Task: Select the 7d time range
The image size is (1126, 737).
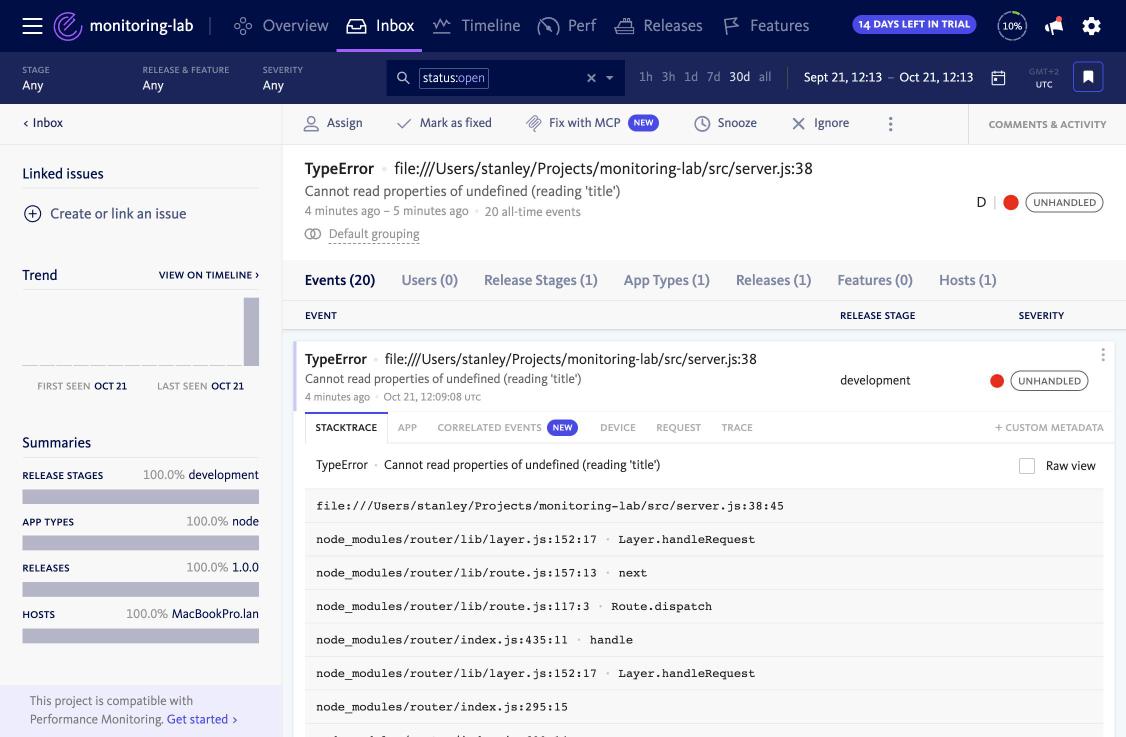Action: pos(713,77)
